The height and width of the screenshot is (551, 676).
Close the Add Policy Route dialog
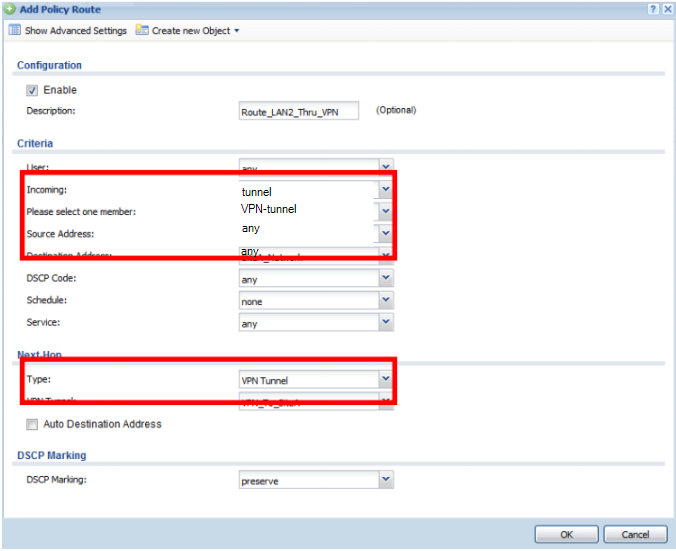tap(666, 8)
